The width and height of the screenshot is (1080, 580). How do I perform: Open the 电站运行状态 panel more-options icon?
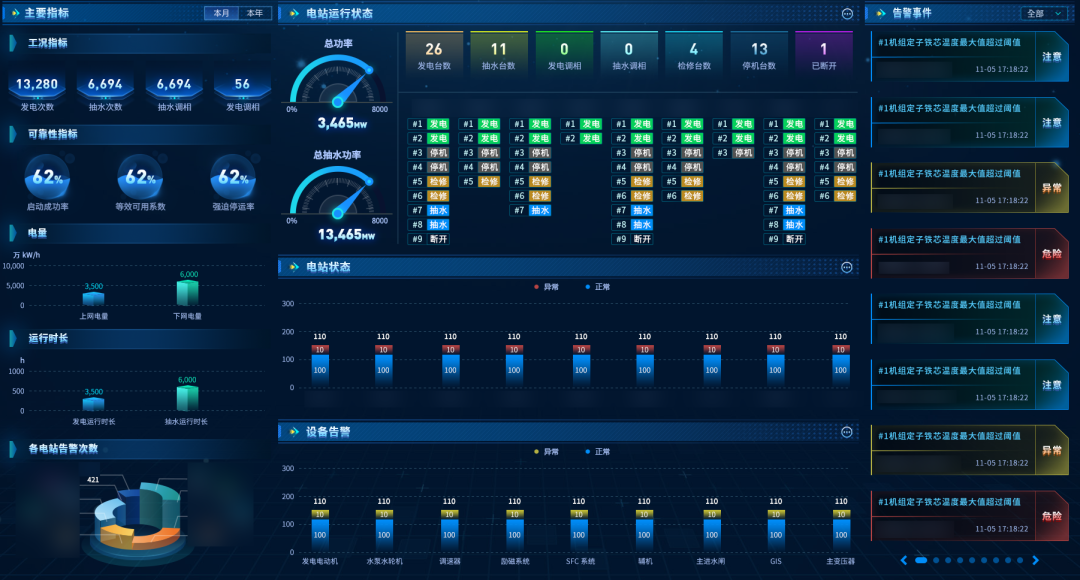(847, 14)
